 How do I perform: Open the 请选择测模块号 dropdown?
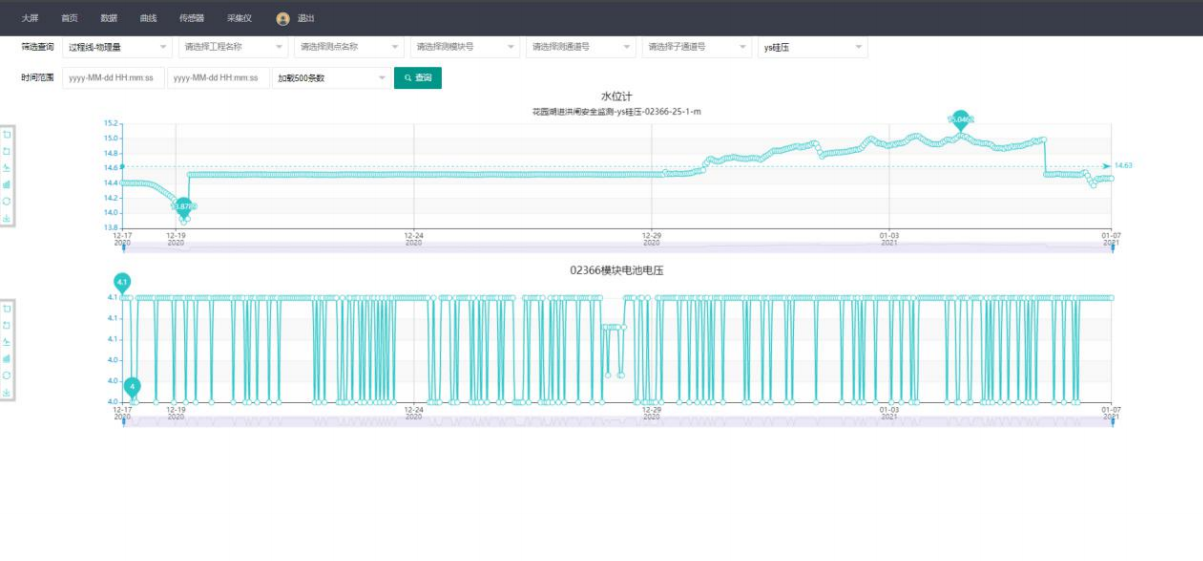465,47
